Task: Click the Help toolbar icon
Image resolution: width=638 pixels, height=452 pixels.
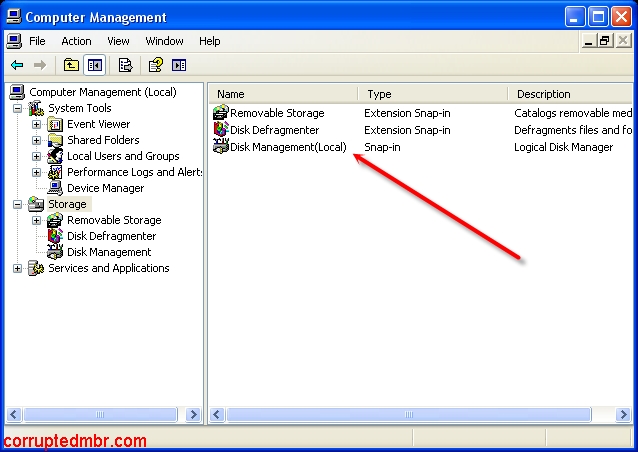Action: tap(155, 65)
